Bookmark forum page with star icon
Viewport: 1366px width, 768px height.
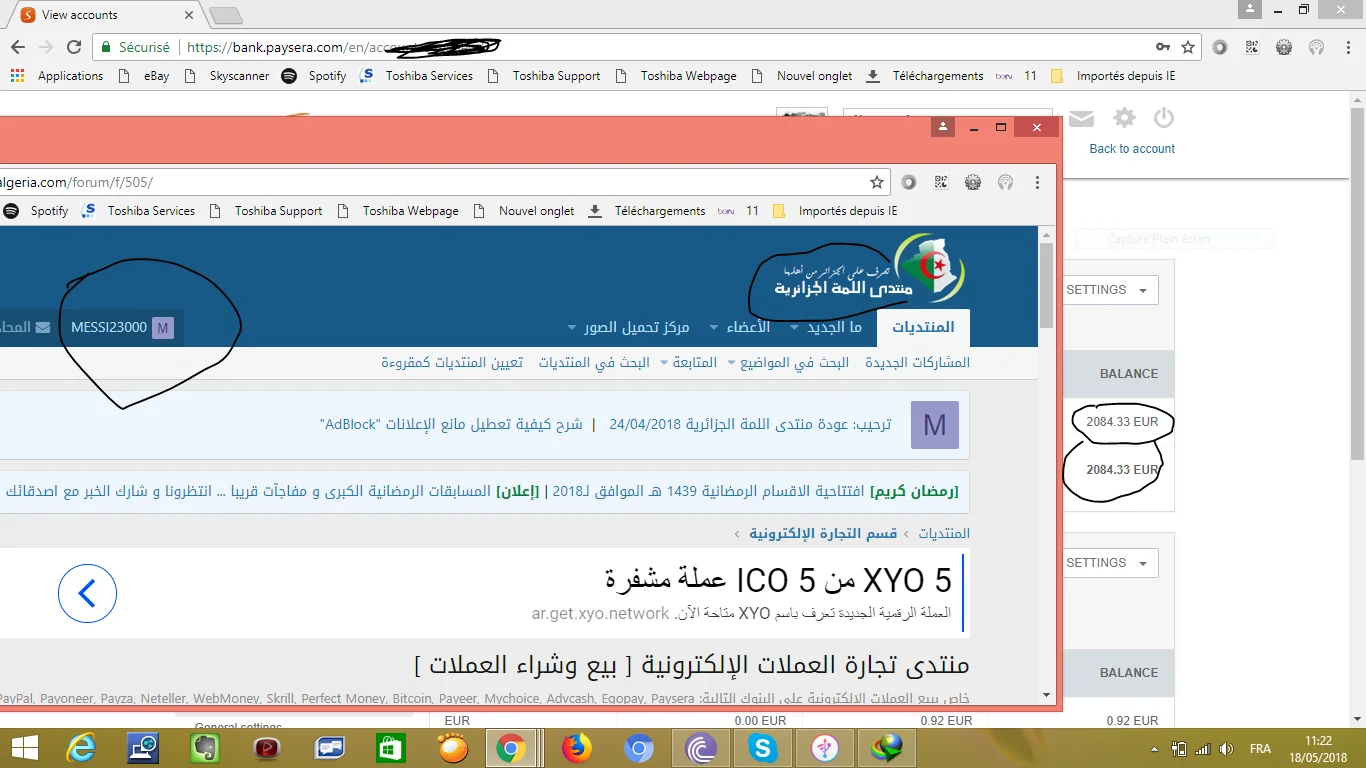point(877,182)
